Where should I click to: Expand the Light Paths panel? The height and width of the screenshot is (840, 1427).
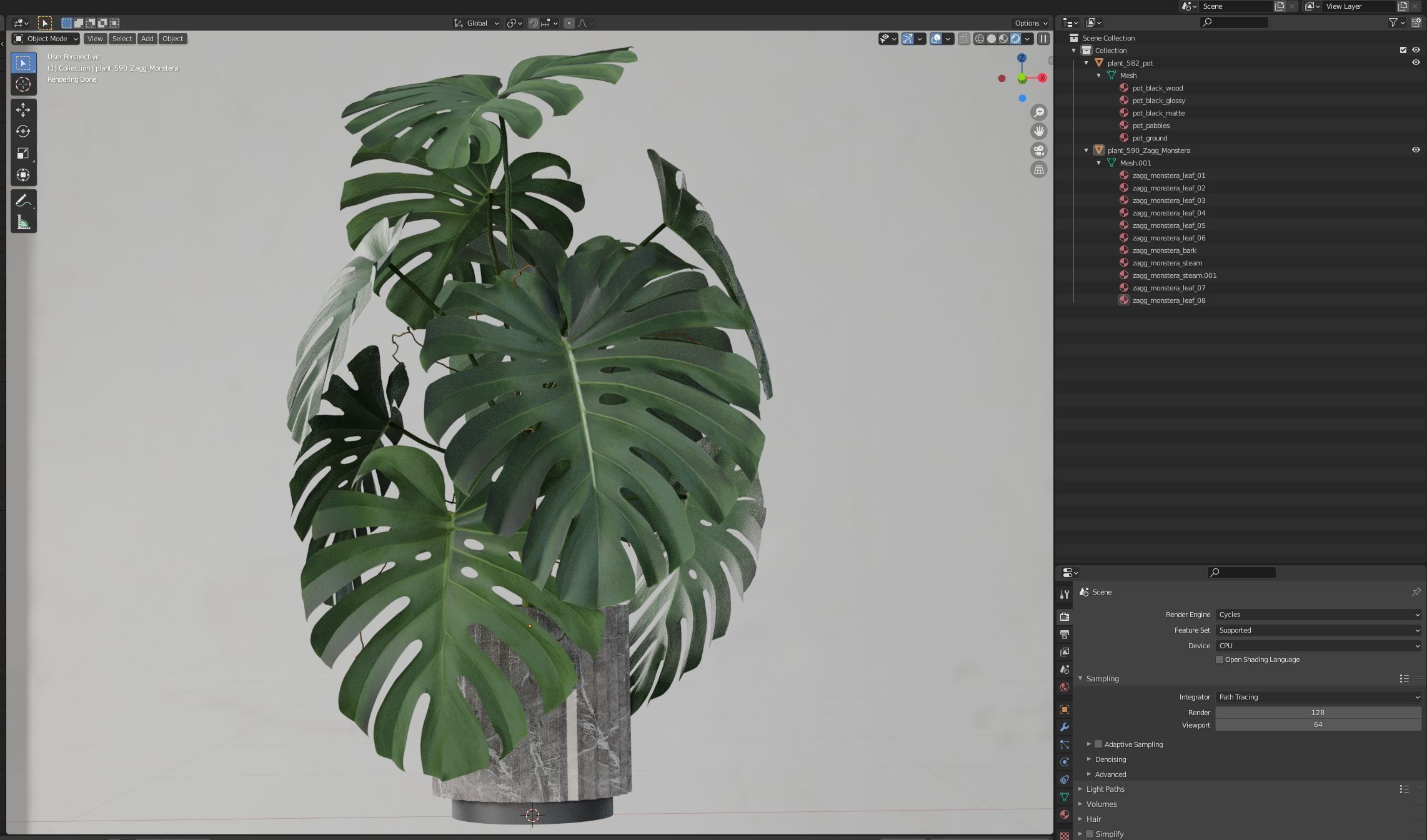coord(1105,789)
